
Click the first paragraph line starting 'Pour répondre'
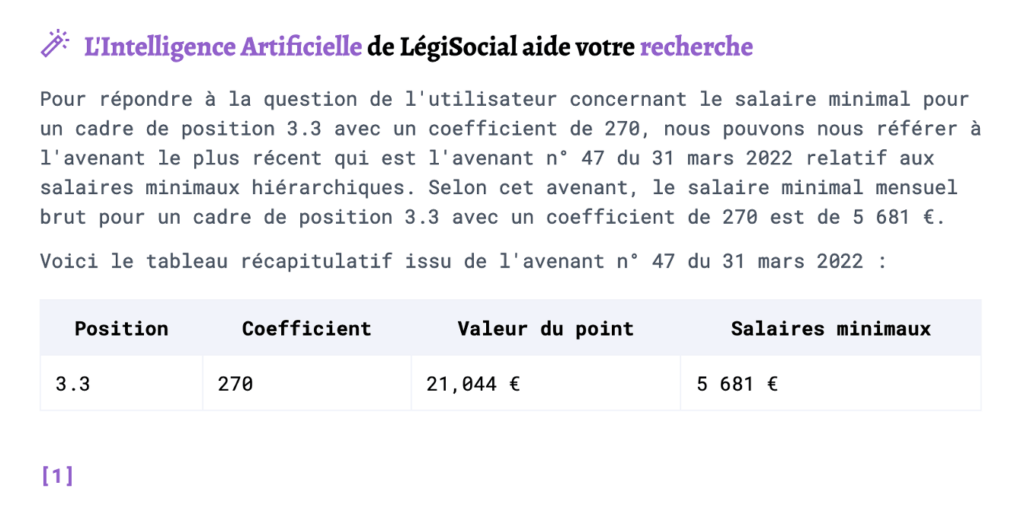coord(505,99)
